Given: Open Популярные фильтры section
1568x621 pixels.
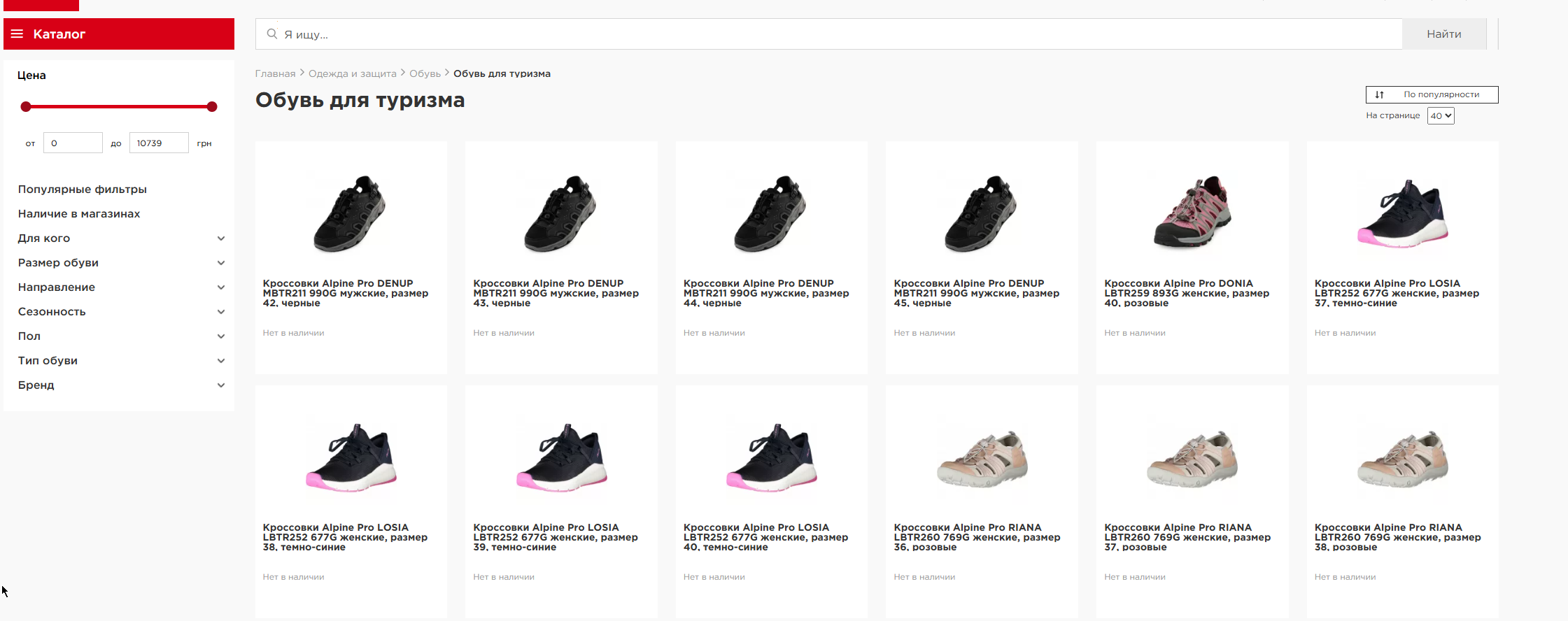Looking at the screenshot, I should click(83, 189).
